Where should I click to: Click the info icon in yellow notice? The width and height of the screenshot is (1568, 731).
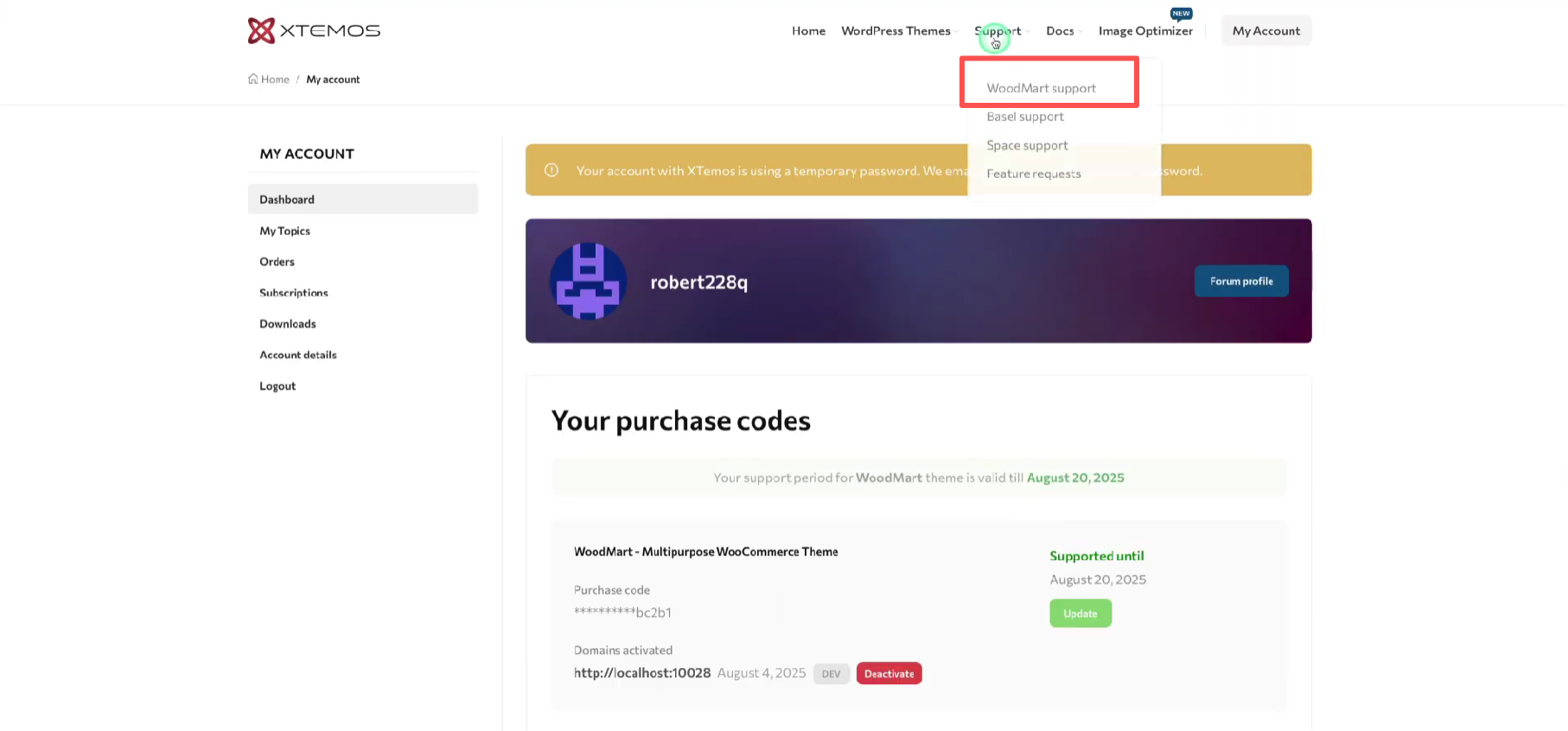551,170
